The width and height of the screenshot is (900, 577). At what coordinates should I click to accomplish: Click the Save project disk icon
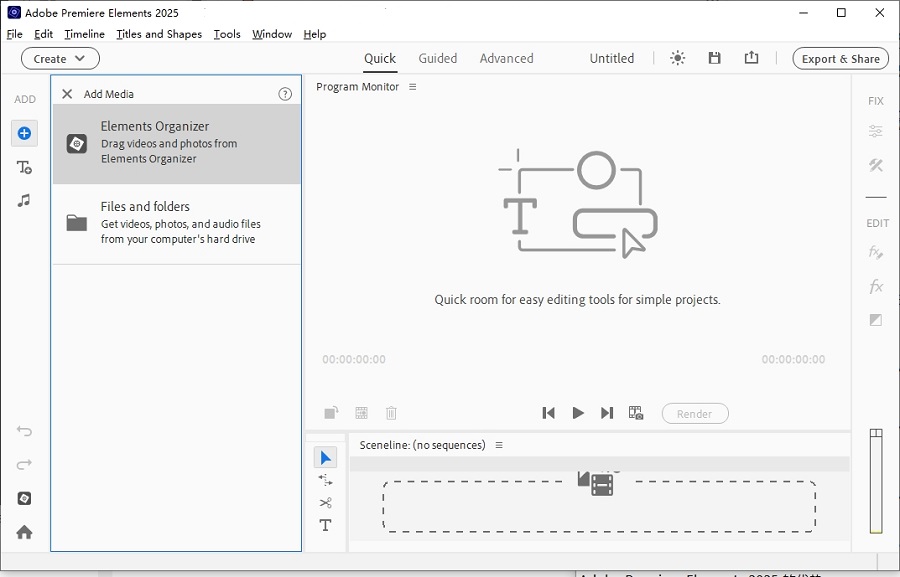coord(714,58)
